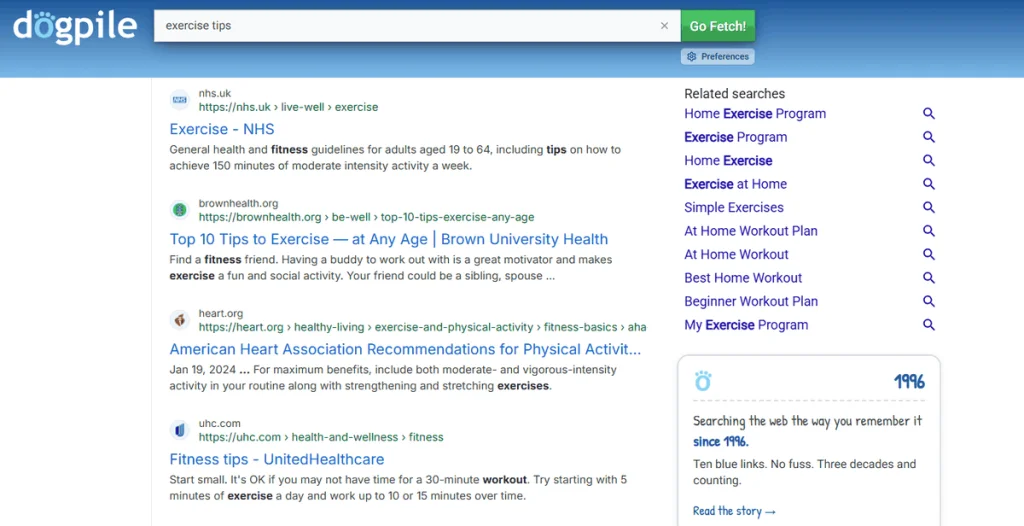This screenshot has height=526, width=1024.
Task: Click magnifier icon beside 'Home Exercise'
Action: [929, 161]
